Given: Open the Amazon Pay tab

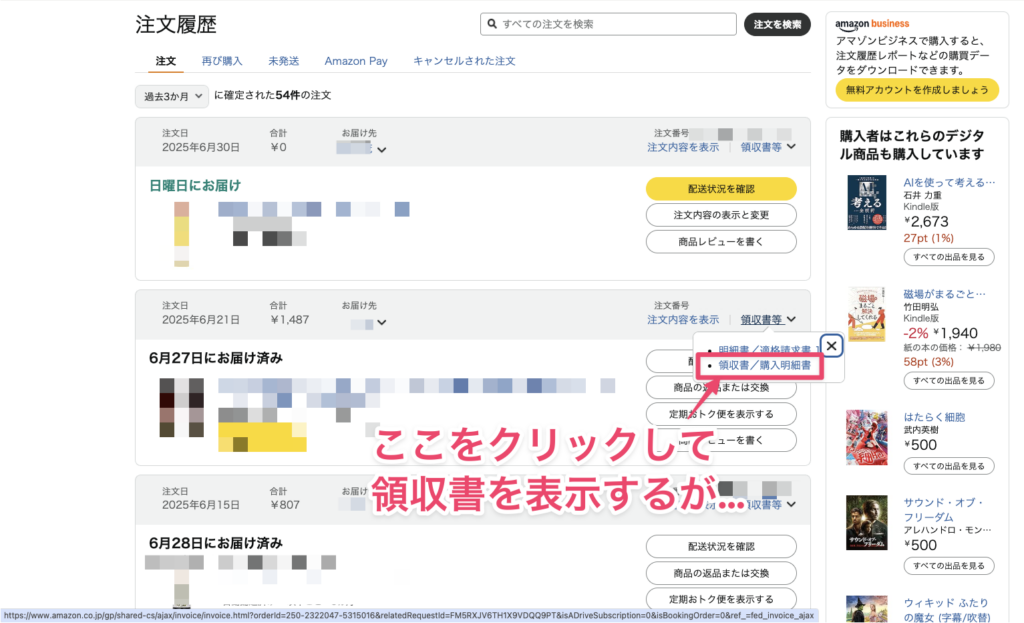Looking at the screenshot, I should click(x=356, y=61).
